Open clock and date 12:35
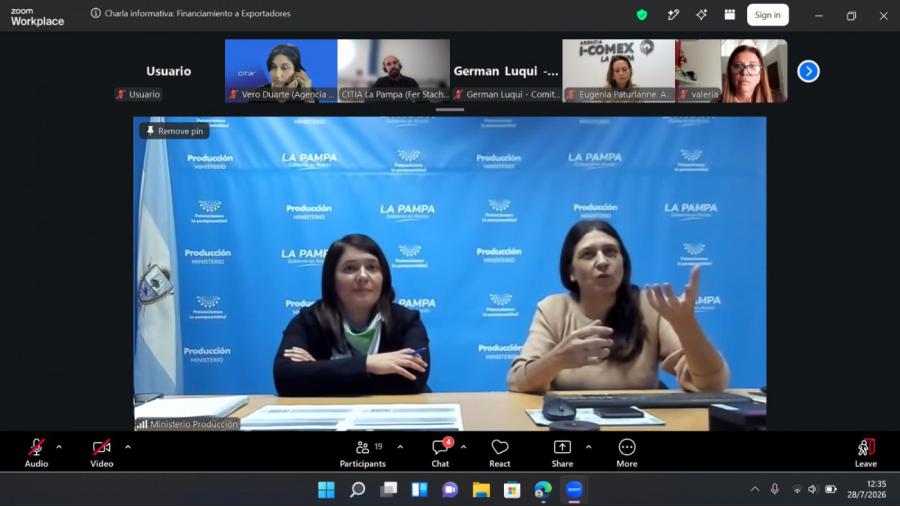 click(x=867, y=489)
